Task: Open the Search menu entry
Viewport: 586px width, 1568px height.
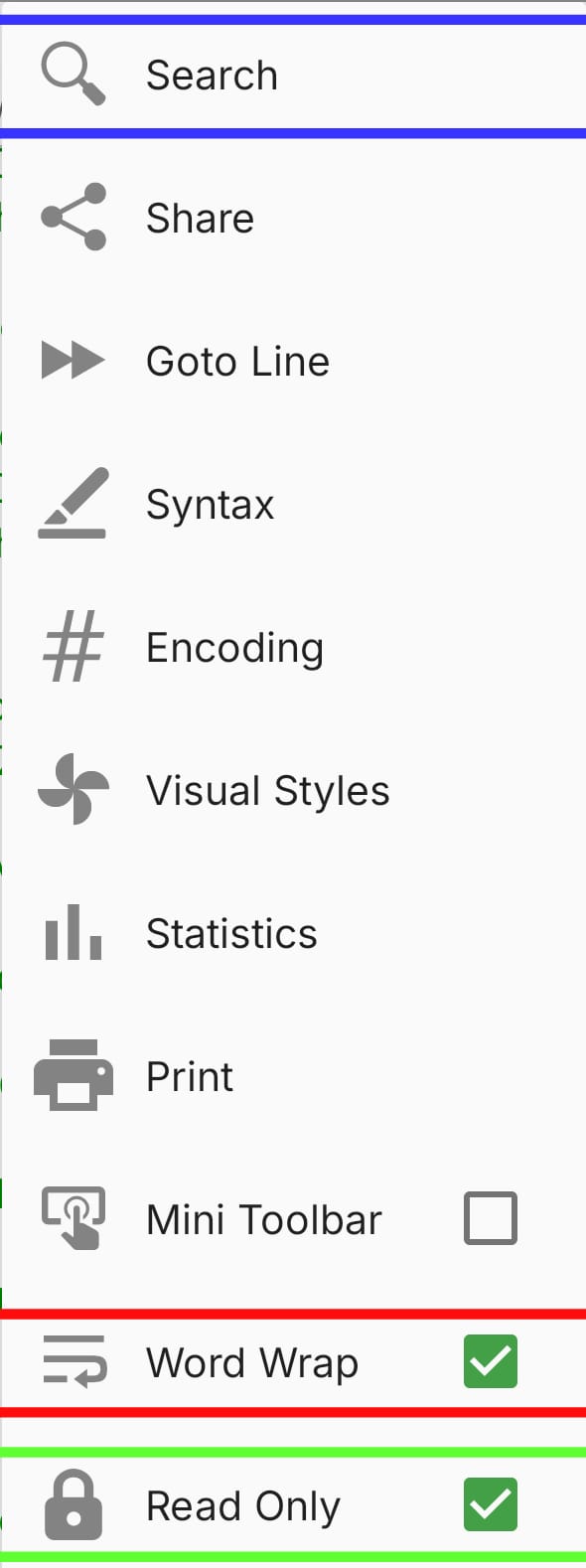Action: tap(212, 74)
